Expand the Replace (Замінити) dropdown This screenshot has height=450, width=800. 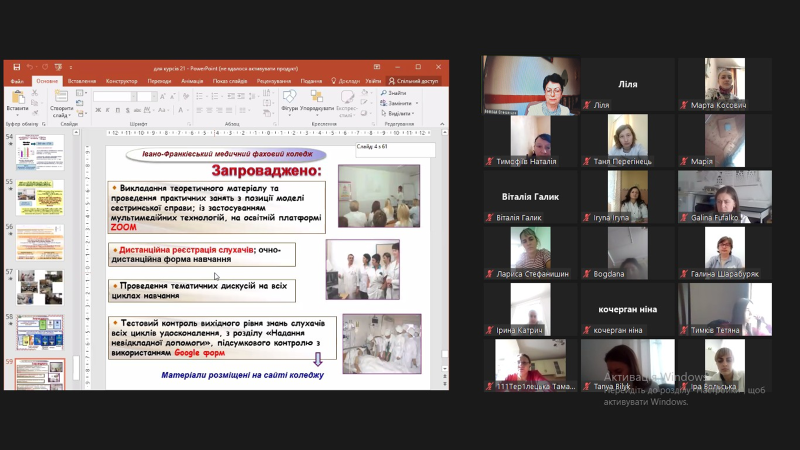[x=399, y=103]
